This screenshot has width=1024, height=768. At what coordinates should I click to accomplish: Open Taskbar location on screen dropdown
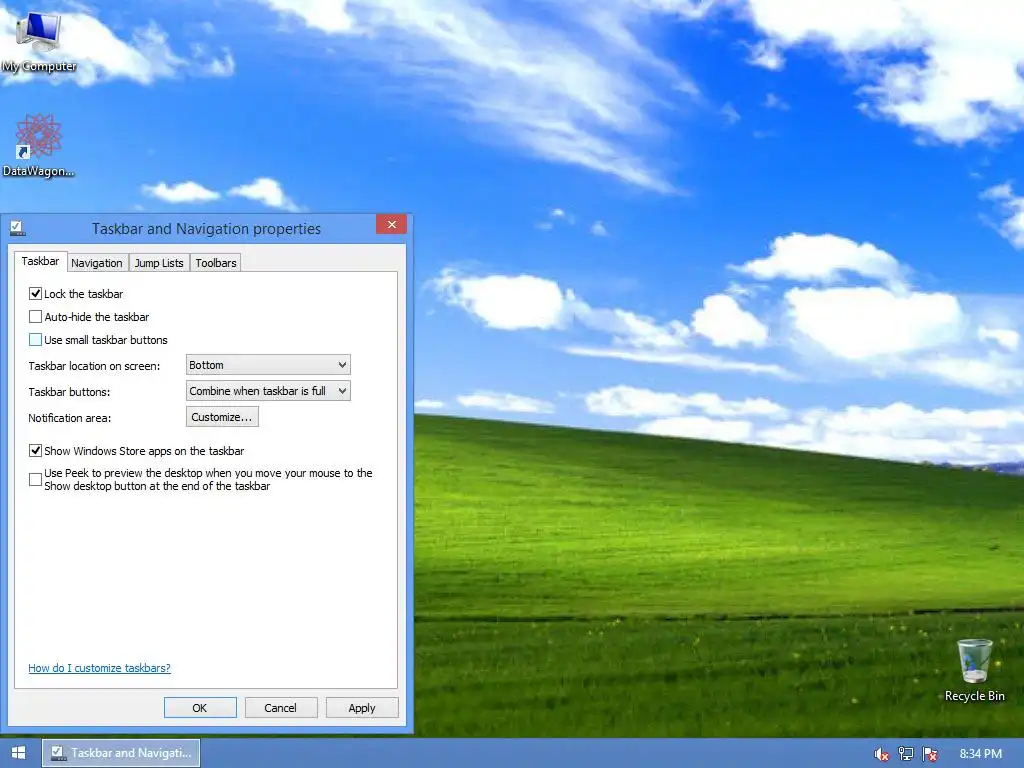[268, 365]
